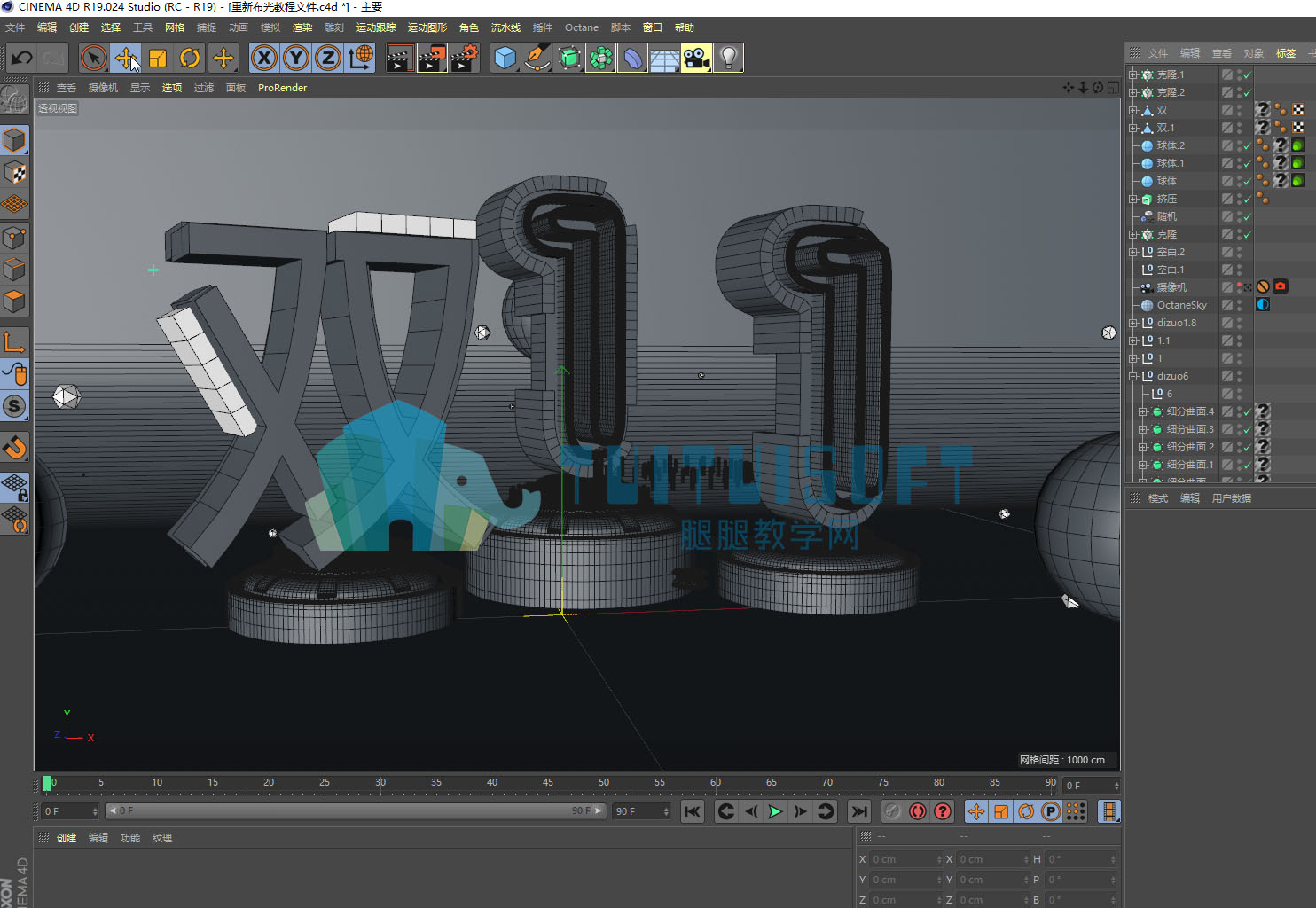Click the Octane camera tag on 摄像机
This screenshot has width=1316, height=908.
click(x=1281, y=286)
